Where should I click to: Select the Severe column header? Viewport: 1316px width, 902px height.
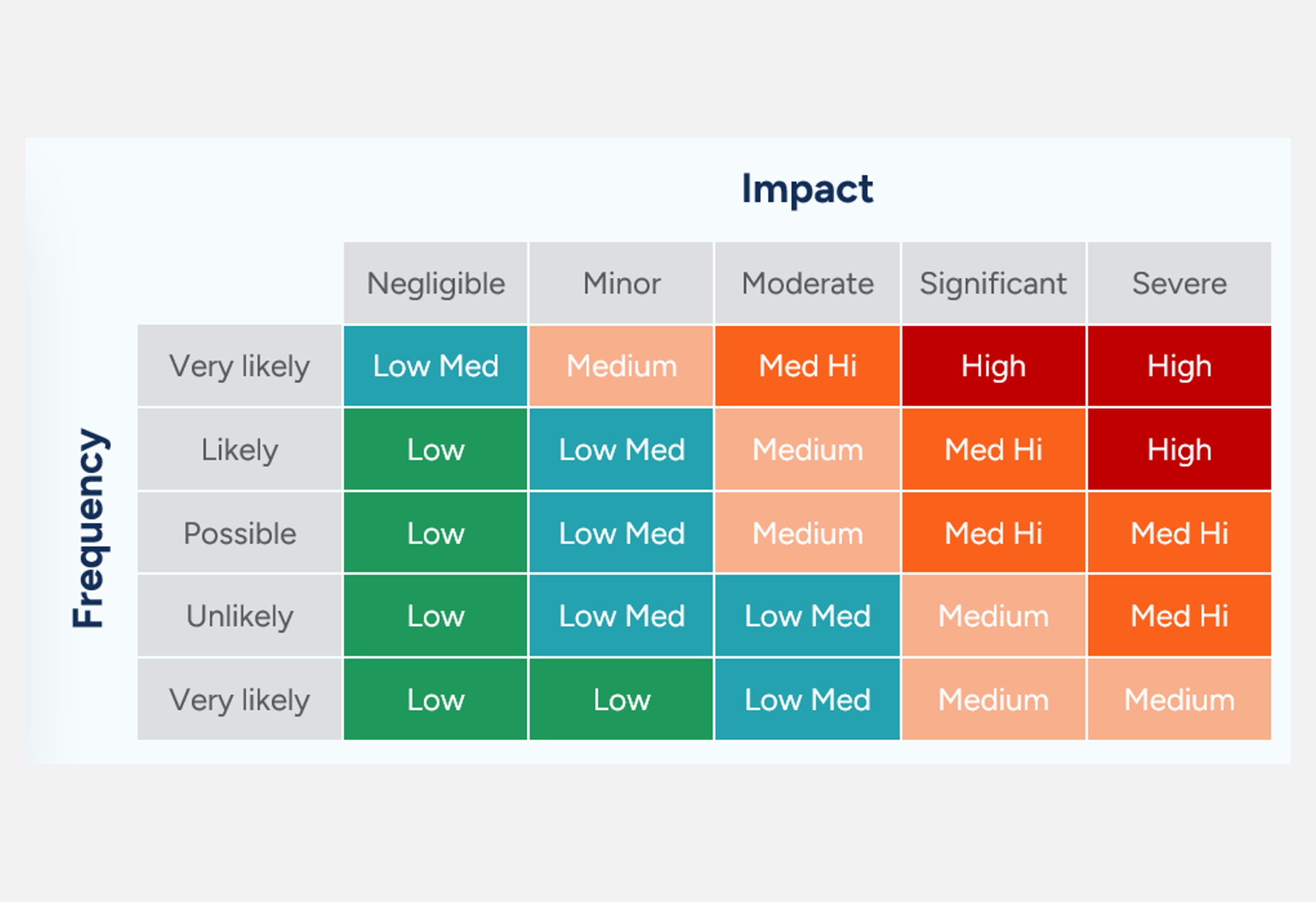point(1179,284)
